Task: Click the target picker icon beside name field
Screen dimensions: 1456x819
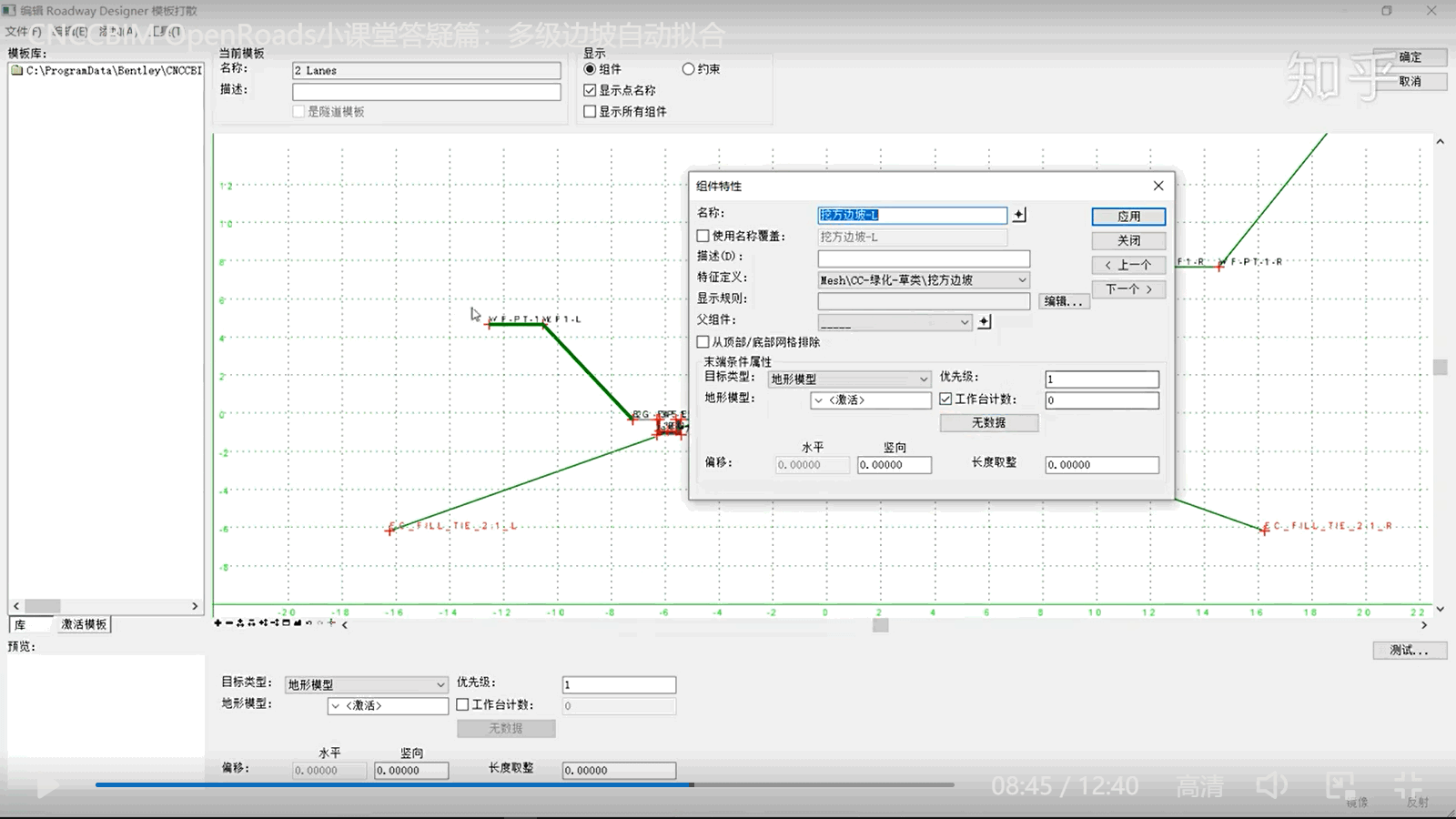Action: pos(1019,215)
